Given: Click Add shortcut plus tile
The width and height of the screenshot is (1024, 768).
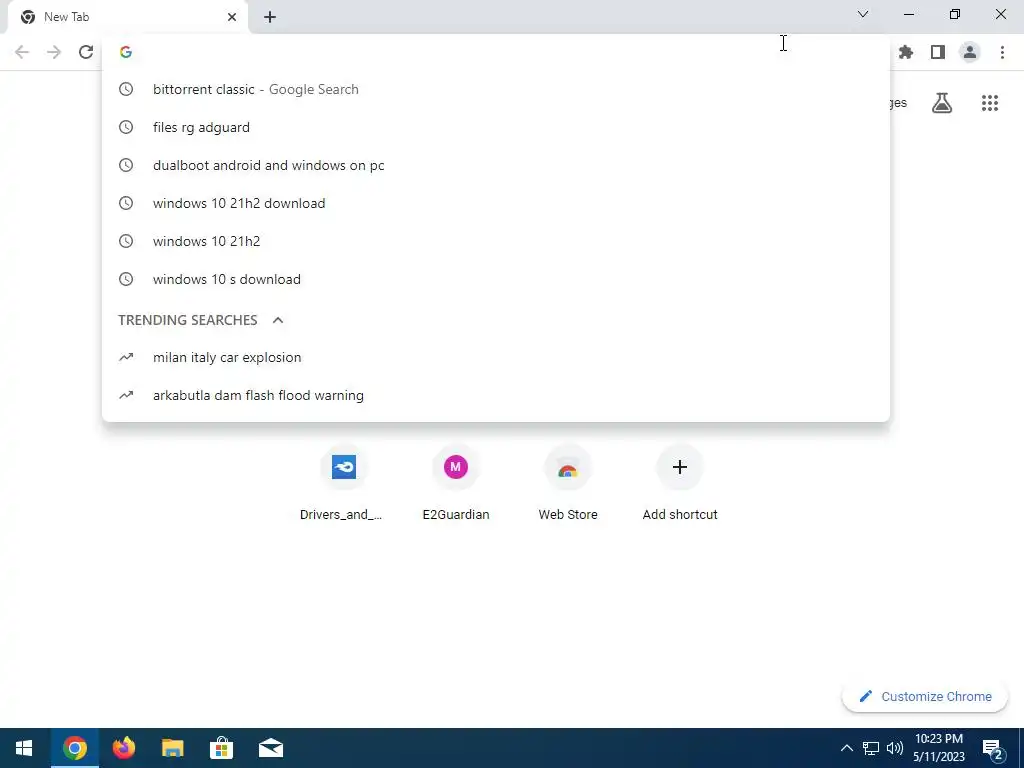Looking at the screenshot, I should 680,483.
